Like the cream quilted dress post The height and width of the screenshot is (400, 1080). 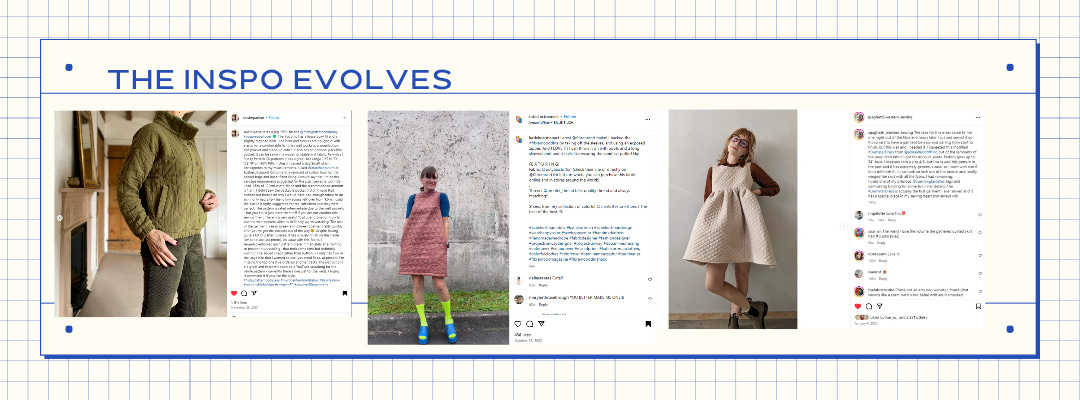858,306
